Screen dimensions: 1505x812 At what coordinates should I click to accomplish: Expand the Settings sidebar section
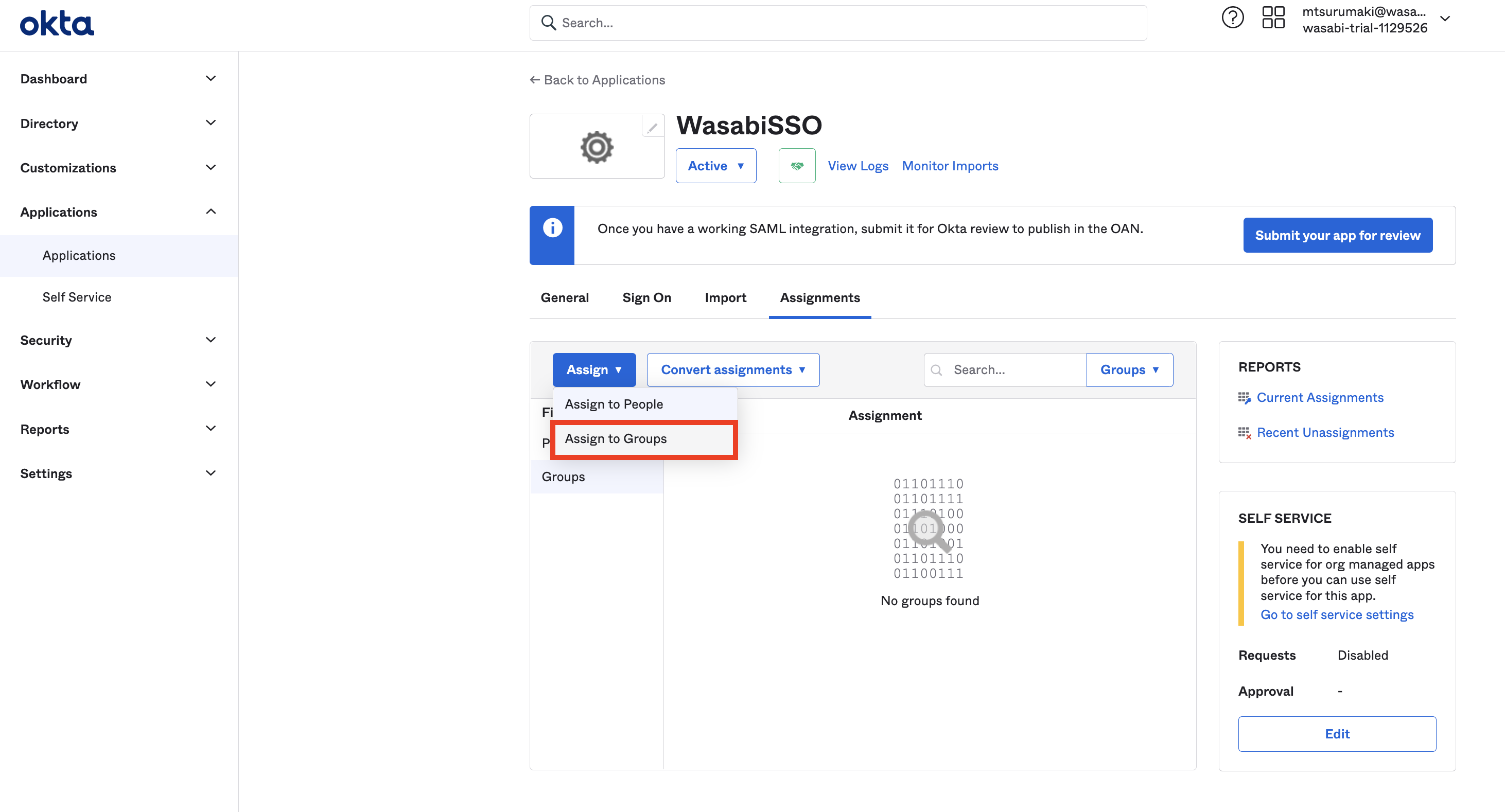click(211, 473)
